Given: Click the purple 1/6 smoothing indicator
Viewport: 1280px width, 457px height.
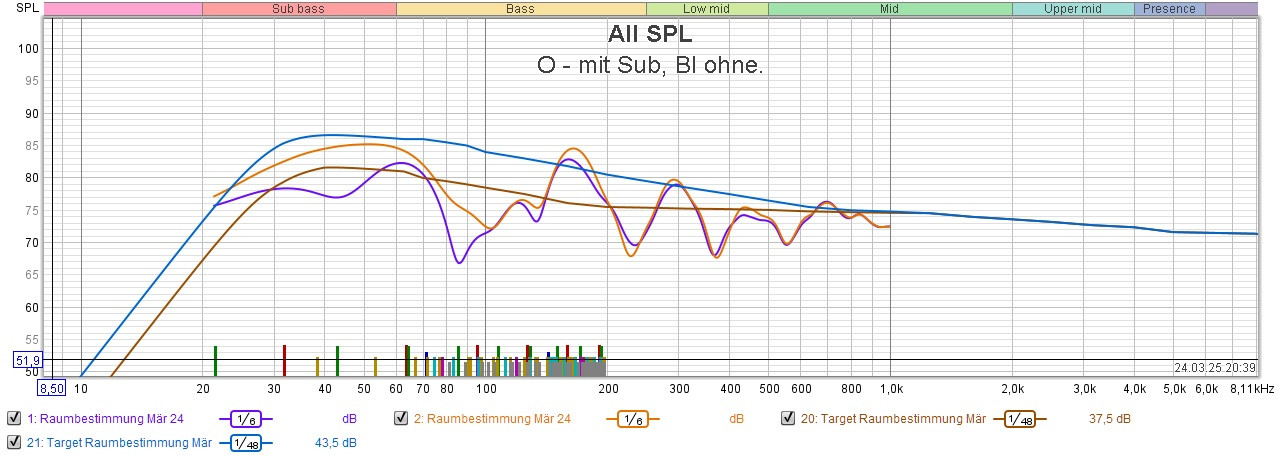Looking at the screenshot, I should pyautogui.click(x=246, y=418).
